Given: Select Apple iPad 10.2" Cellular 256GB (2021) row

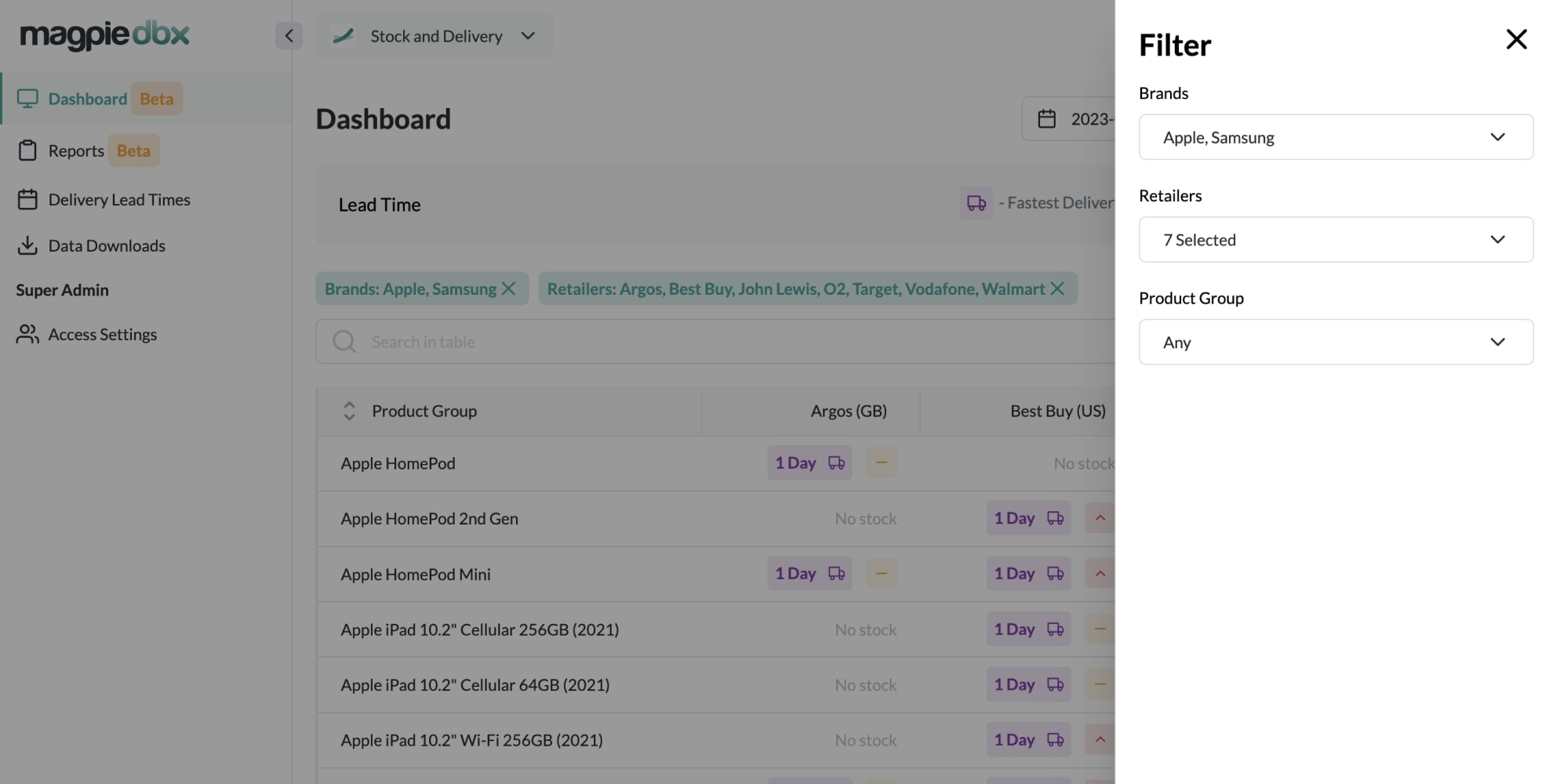Looking at the screenshot, I should [x=480, y=630].
